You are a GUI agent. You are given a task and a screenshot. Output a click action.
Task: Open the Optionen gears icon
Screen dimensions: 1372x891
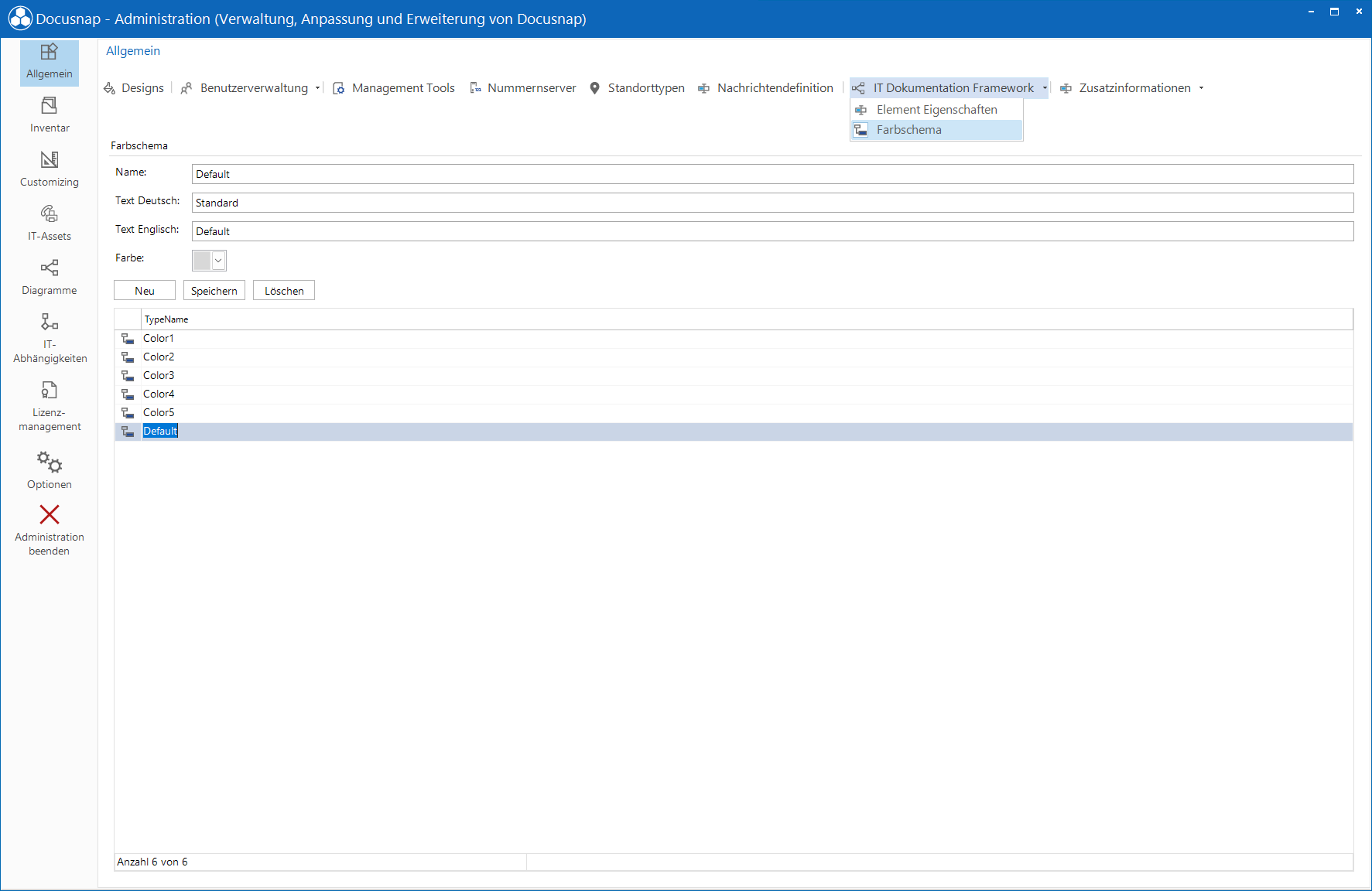tap(49, 462)
